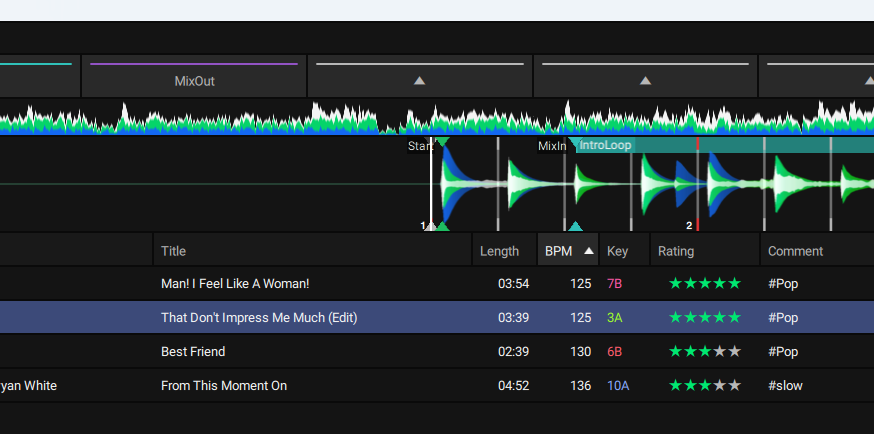Click the teal cue slot left of MixOut
874x434 pixels.
(x=40, y=76)
